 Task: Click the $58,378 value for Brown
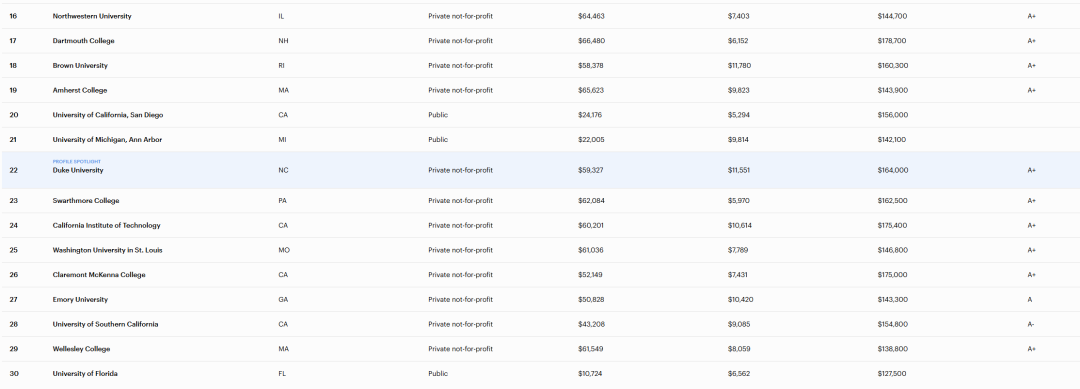(x=591, y=65)
